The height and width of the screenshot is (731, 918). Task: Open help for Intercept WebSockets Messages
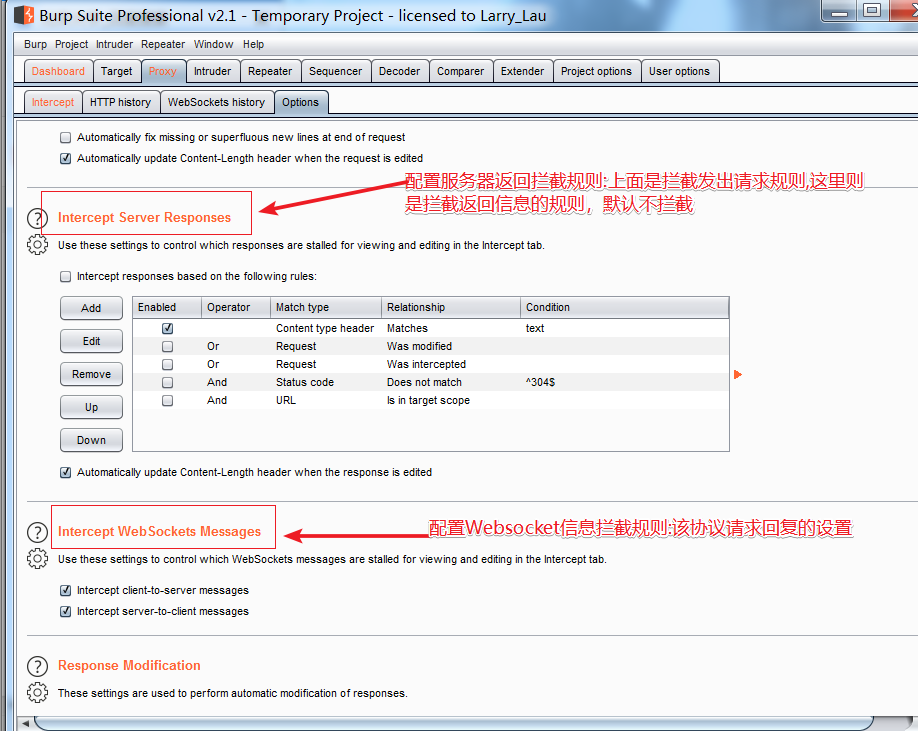(37, 533)
